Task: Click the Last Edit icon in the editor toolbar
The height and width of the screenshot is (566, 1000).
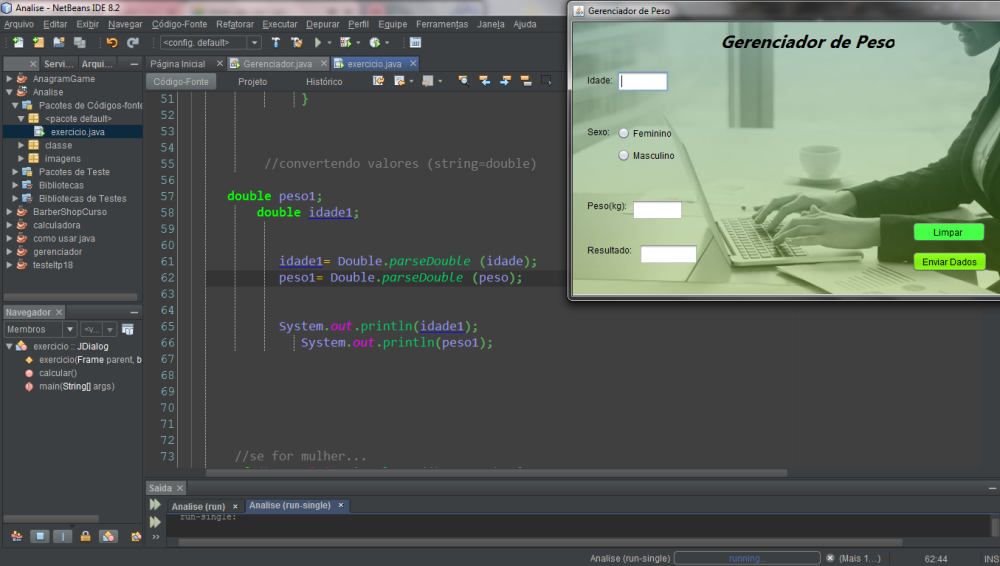Action: pos(379,80)
